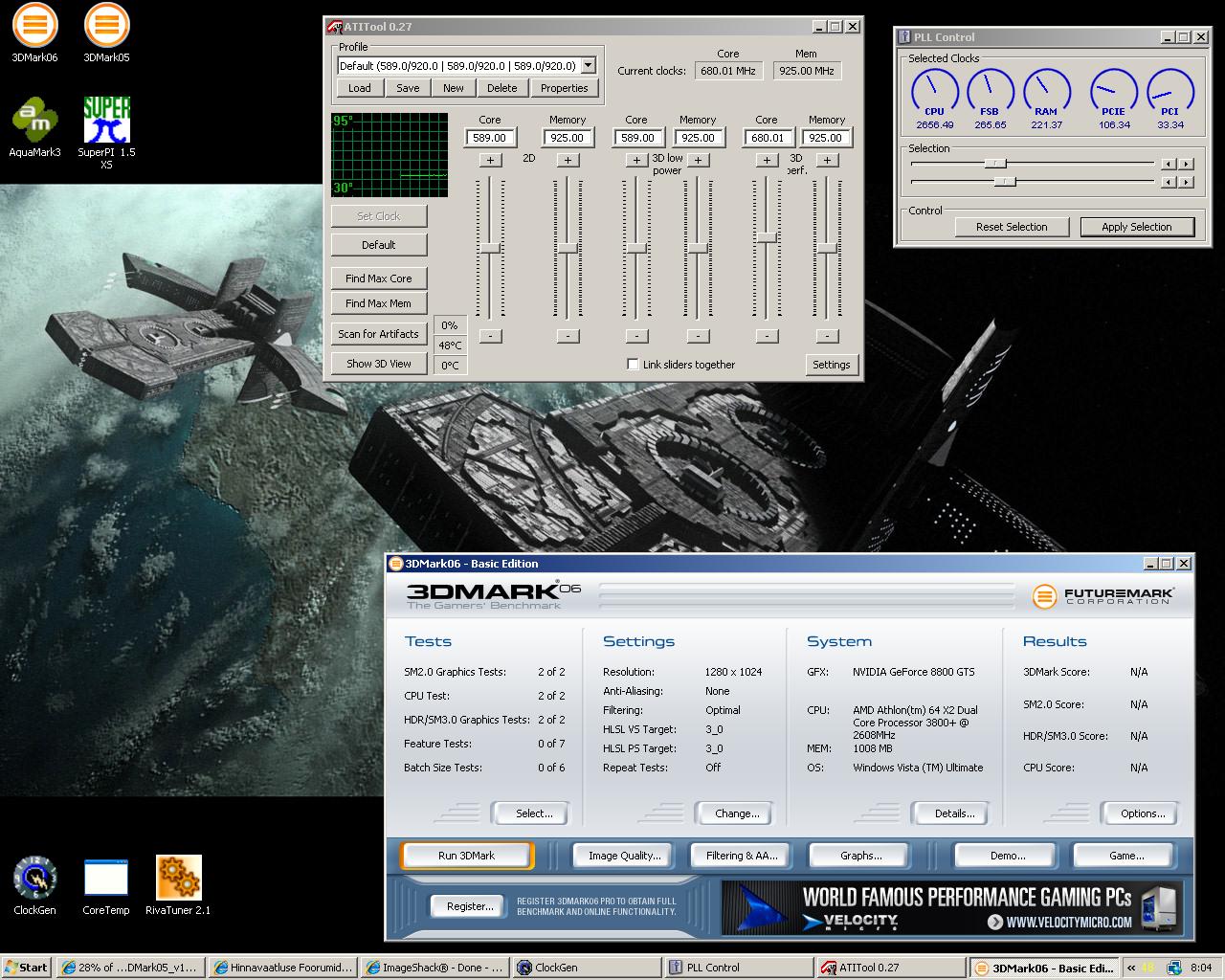Switch to ClockGen taskbar button
1225x980 pixels.
[x=587, y=968]
